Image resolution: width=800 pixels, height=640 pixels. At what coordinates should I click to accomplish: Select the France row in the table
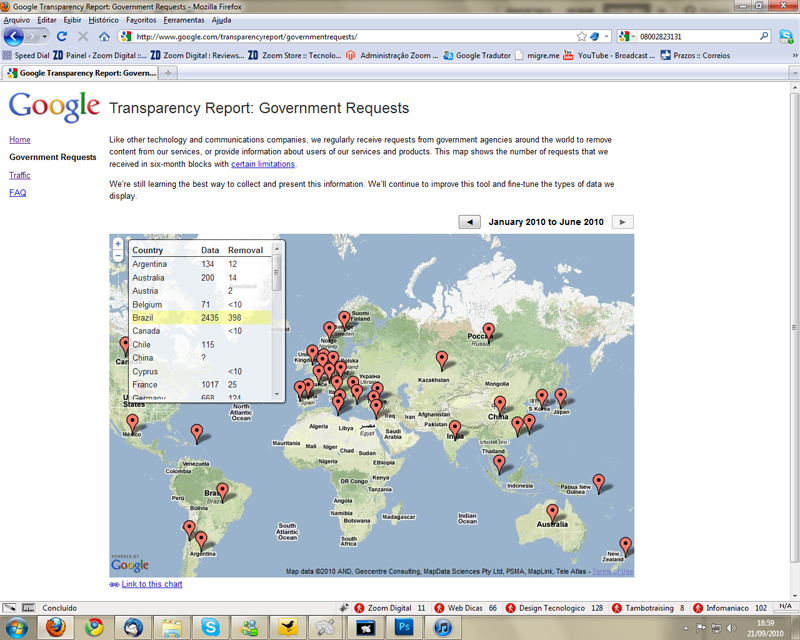201,384
